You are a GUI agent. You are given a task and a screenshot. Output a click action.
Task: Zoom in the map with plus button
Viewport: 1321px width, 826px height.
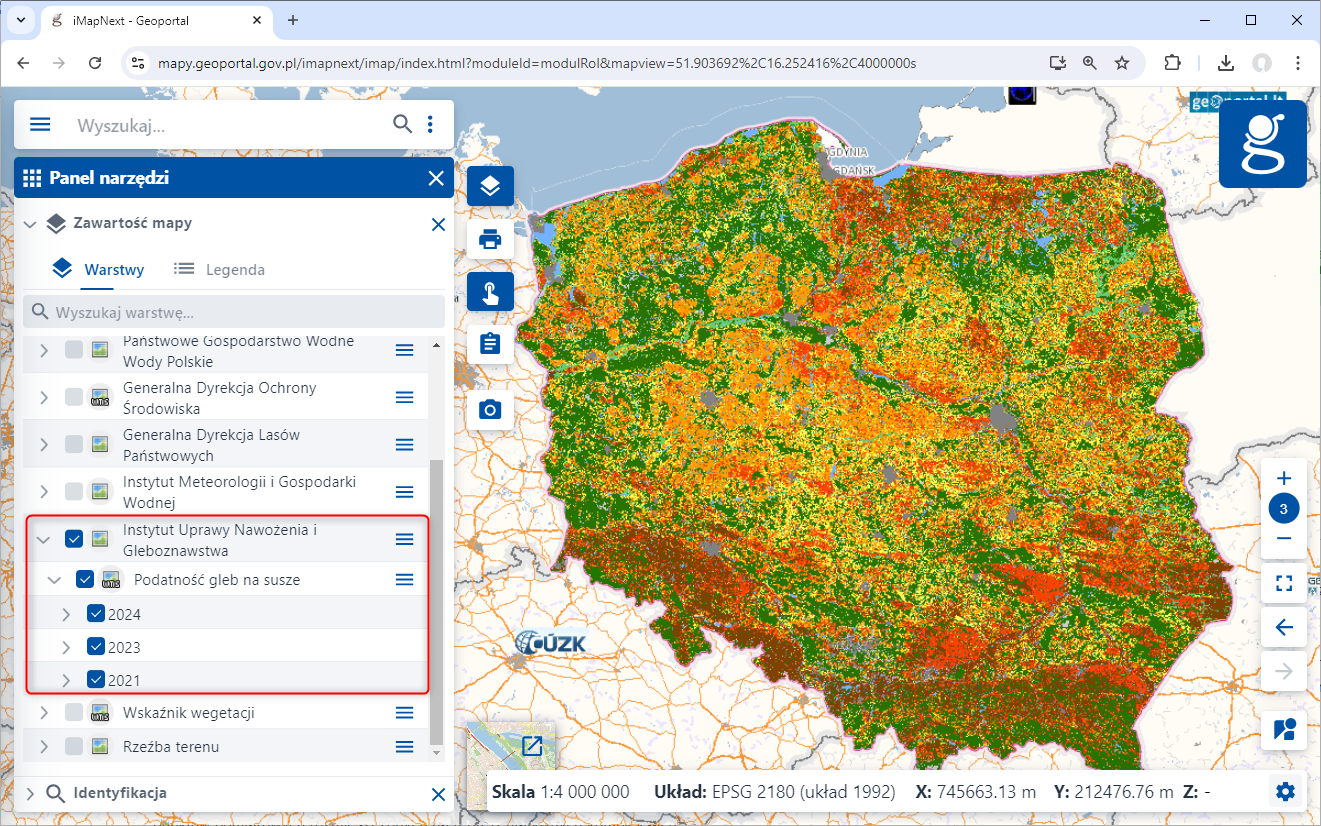[x=1285, y=478]
